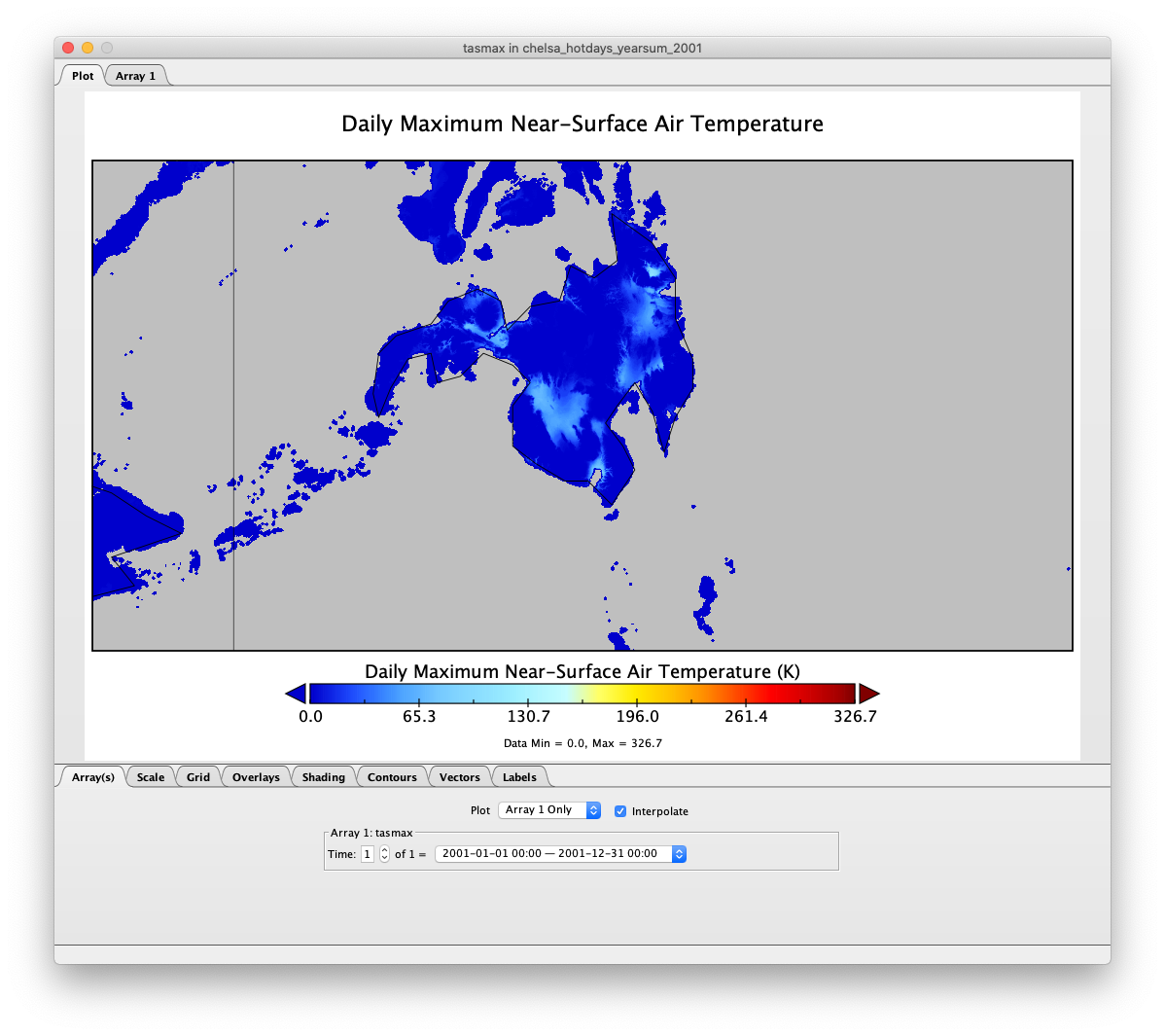Viewport: 1165px width, 1036px height.
Task: Toggle the Interpolate checkbox
Action: (620, 811)
